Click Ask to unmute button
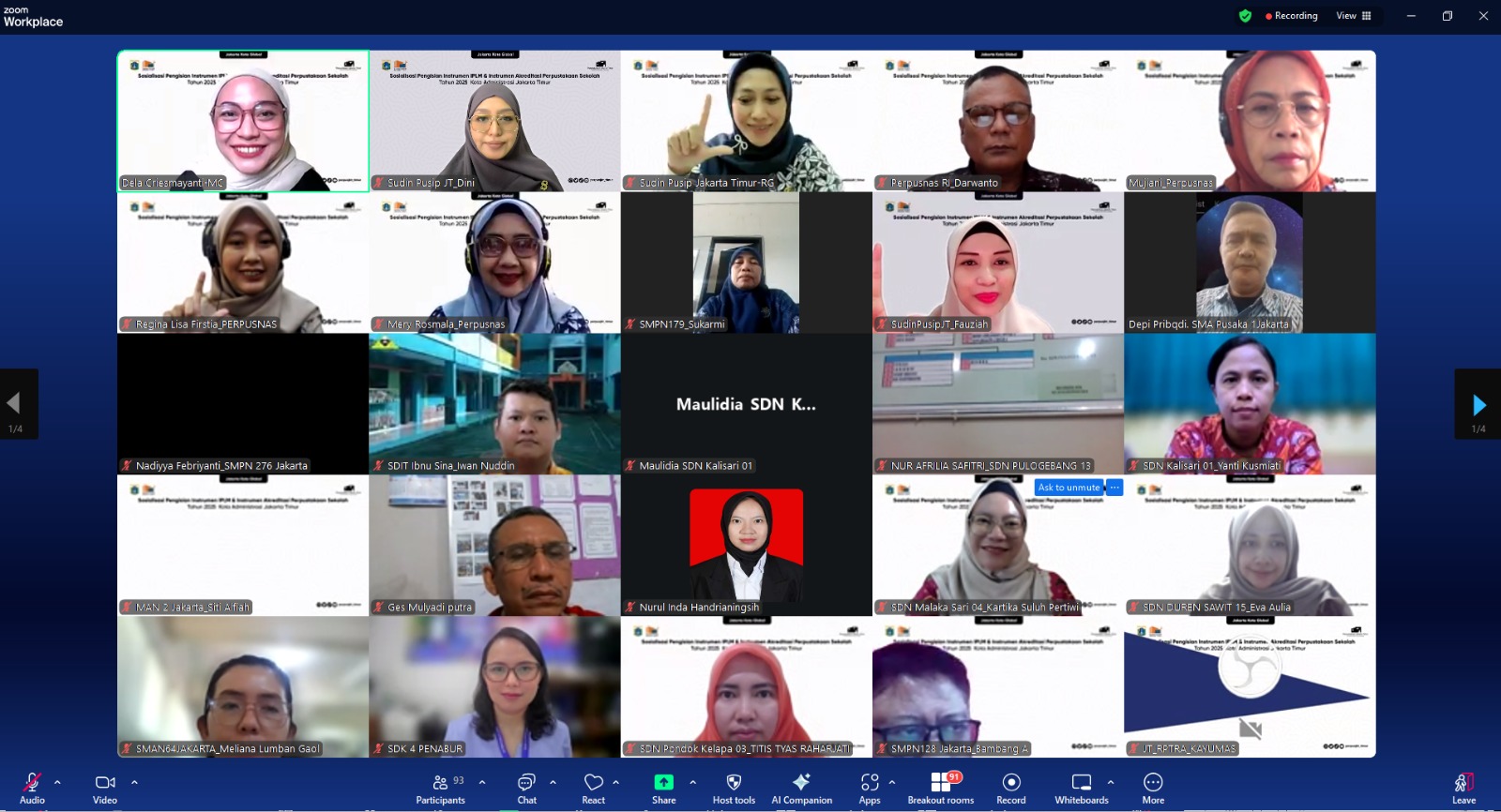The width and height of the screenshot is (1501, 812). 1069,488
